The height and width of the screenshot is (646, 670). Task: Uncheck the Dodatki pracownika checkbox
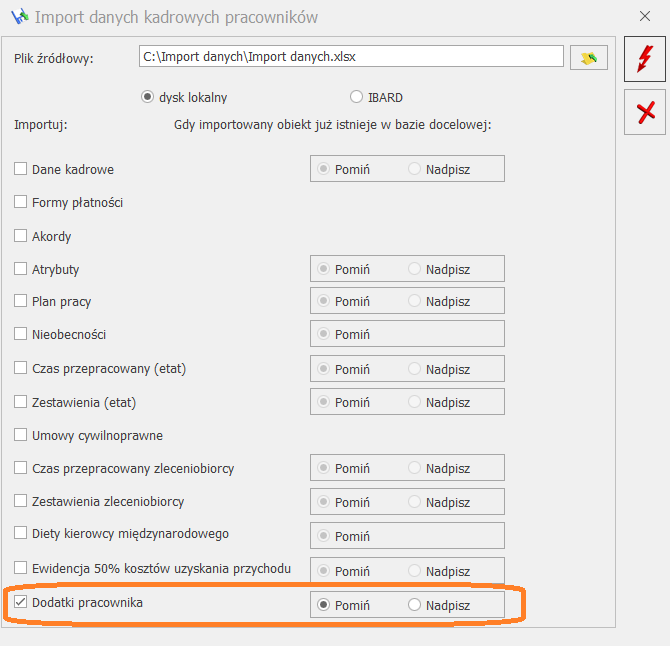click(21, 602)
